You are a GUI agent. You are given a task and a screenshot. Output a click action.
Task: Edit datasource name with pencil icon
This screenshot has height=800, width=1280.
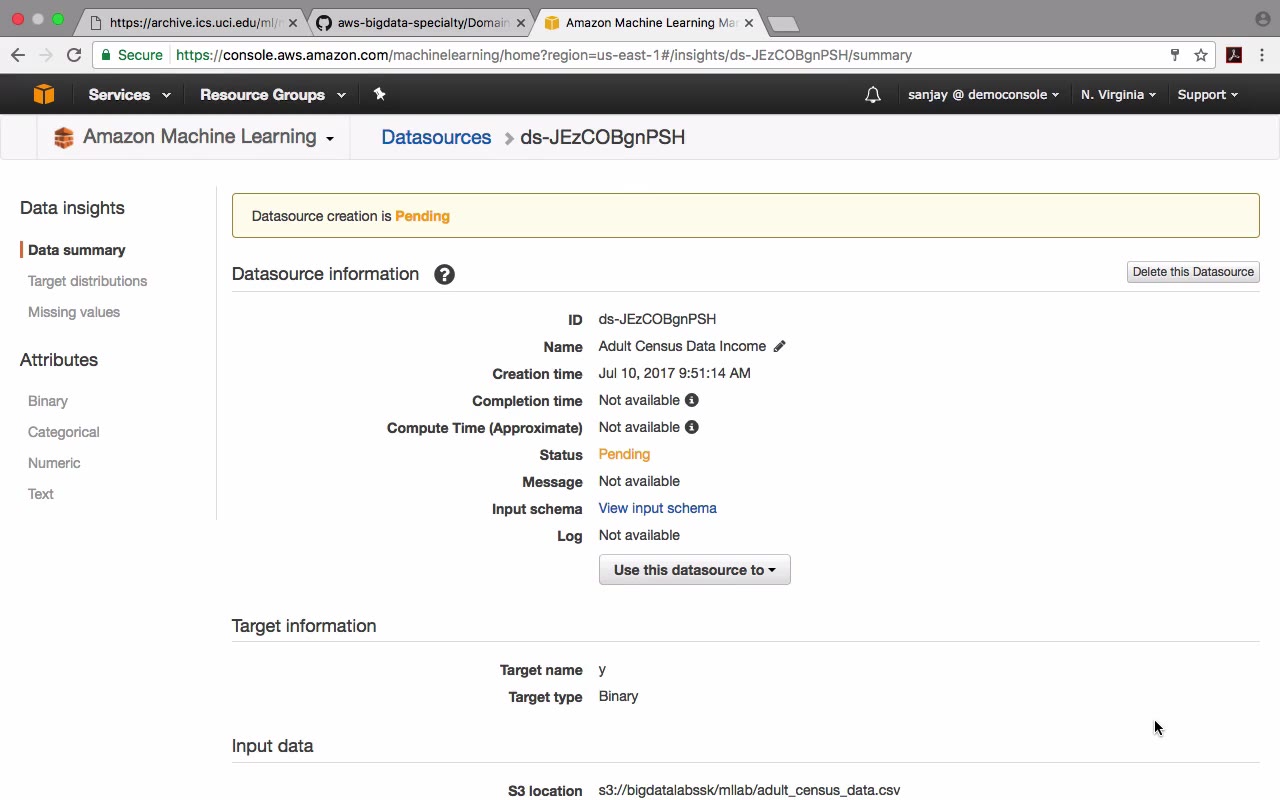[x=779, y=346]
